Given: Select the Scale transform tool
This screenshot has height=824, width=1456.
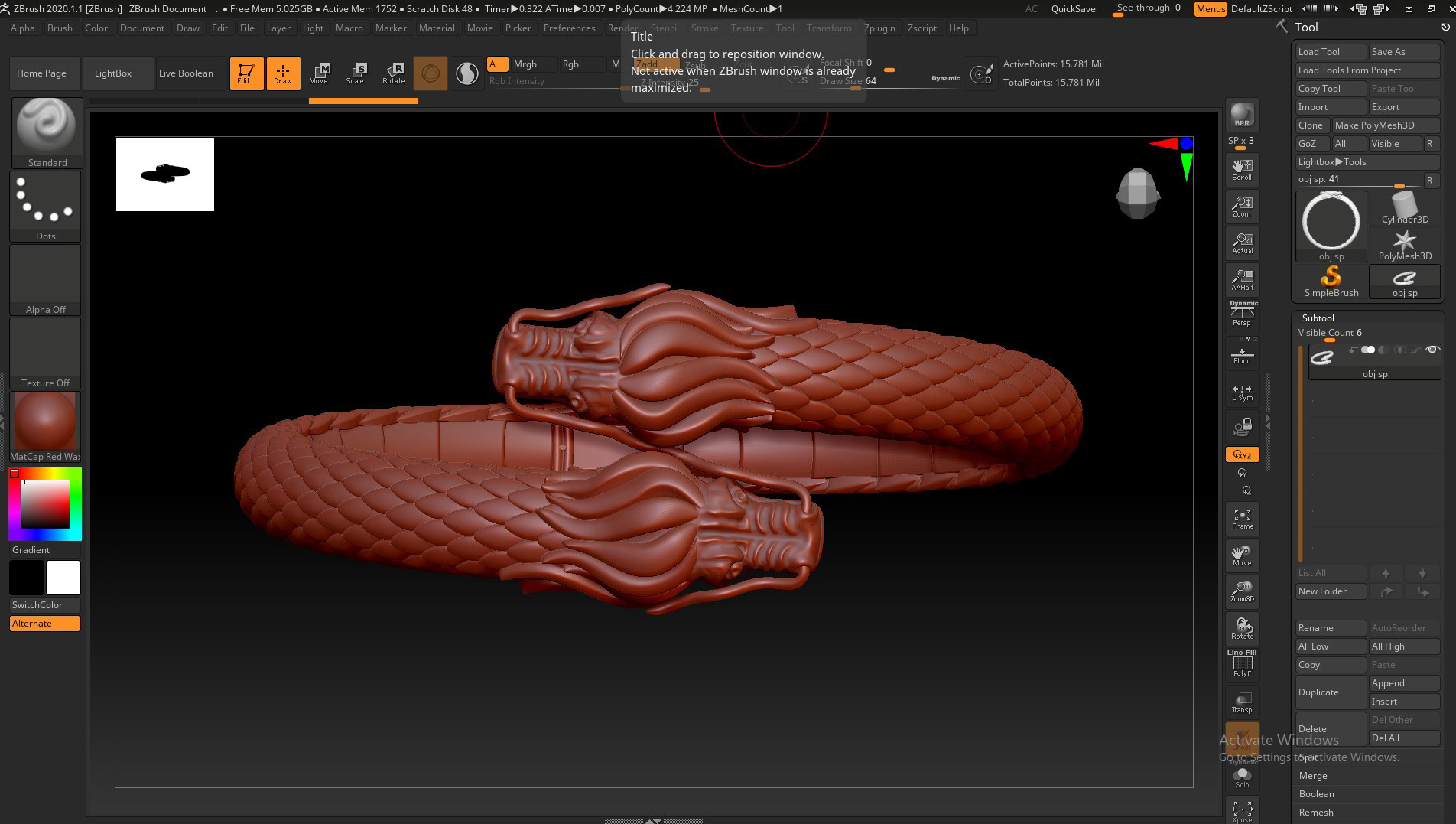Looking at the screenshot, I should click(x=355, y=73).
